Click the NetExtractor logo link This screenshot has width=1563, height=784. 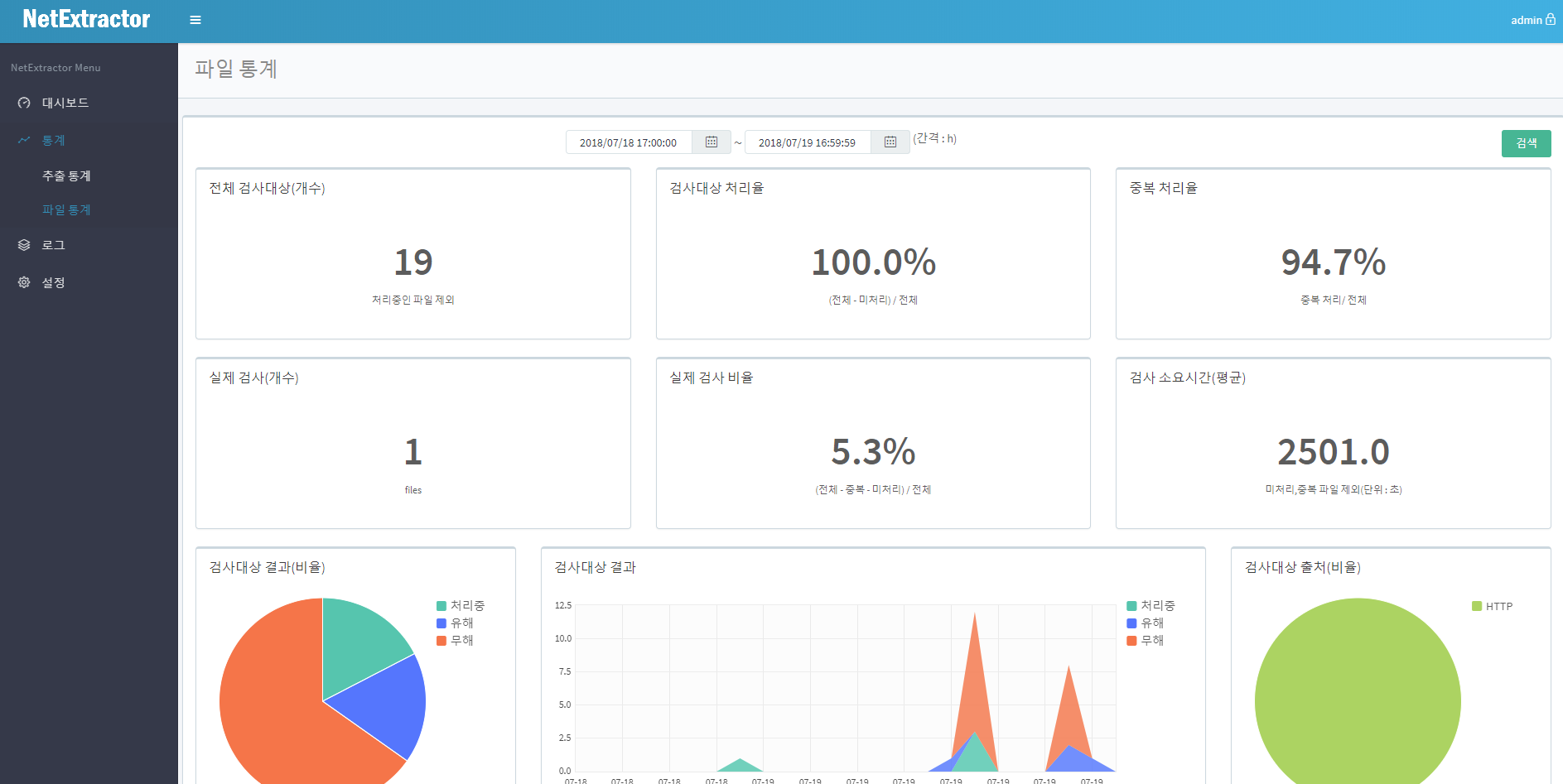tap(86, 20)
